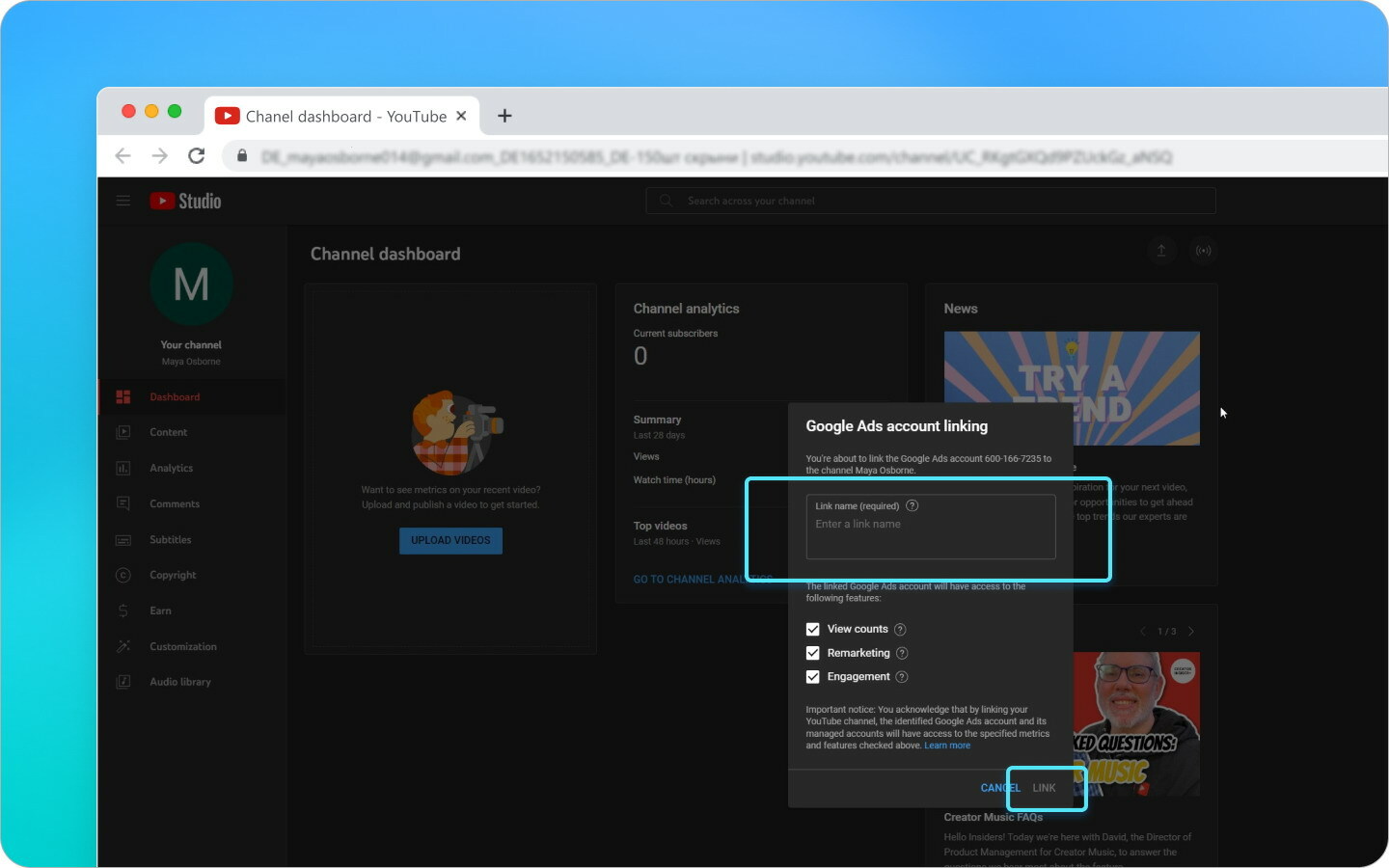Uncheck the Remarketing checkbox
Screen dimensions: 1389x868
pyautogui.click(x=813, y=653)
